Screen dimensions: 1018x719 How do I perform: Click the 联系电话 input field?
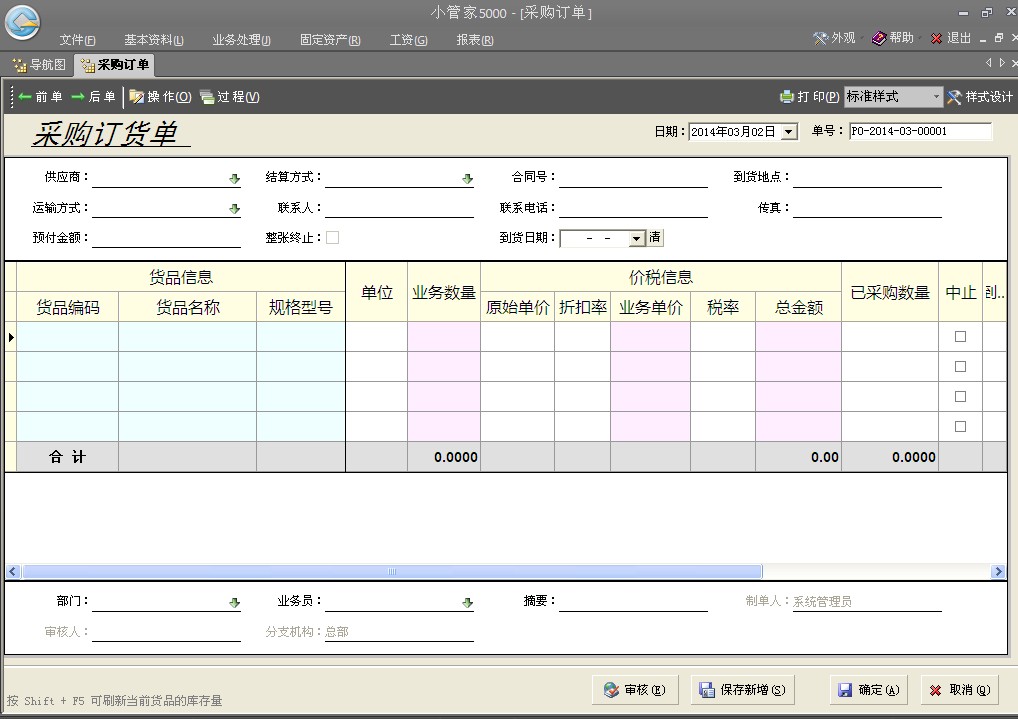[633, 208]
